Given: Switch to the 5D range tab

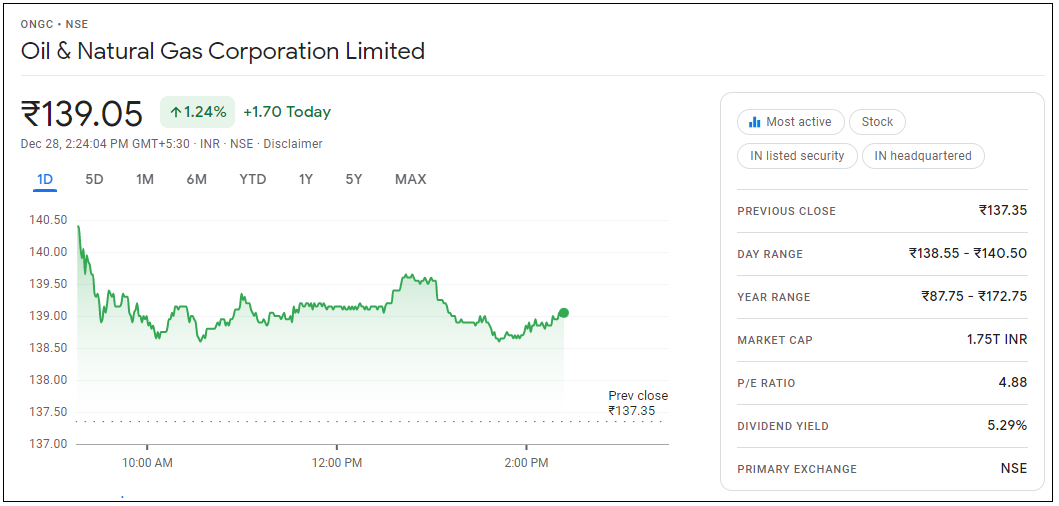Looking at the screenshot, I should click(94, 179).
